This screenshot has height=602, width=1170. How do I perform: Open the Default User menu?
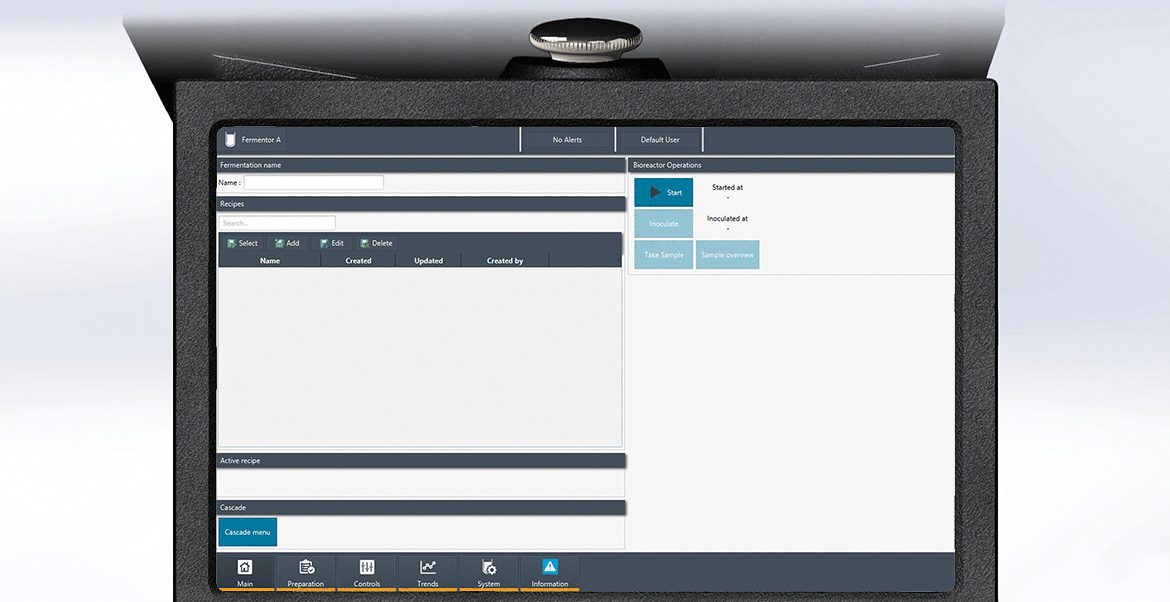click(660, 140)
